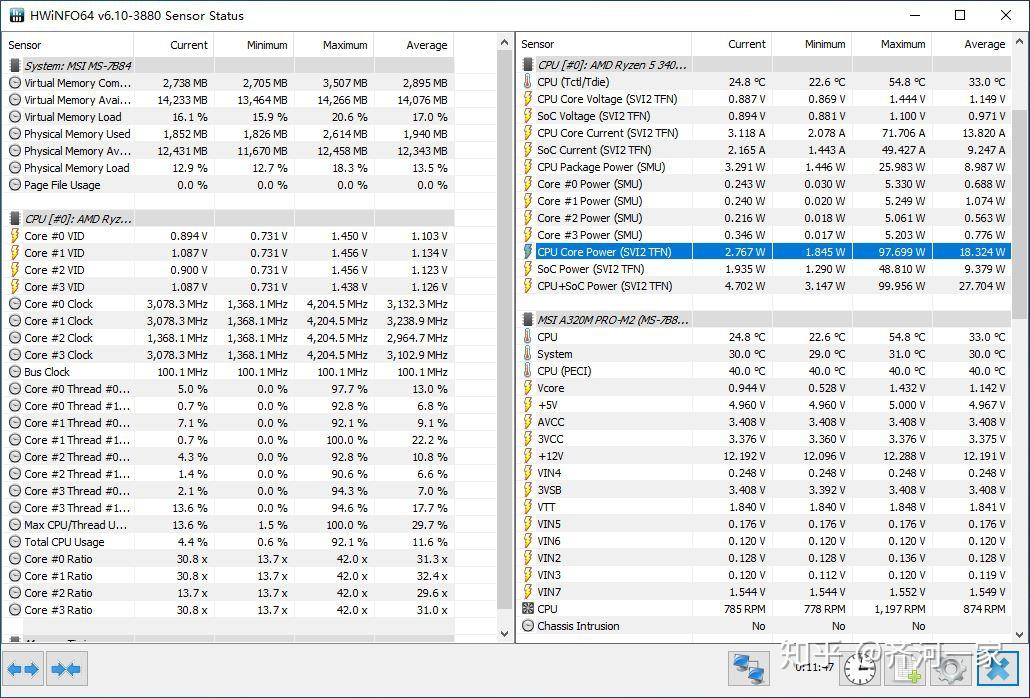Click the Current column header

click(x=190, y=44)
